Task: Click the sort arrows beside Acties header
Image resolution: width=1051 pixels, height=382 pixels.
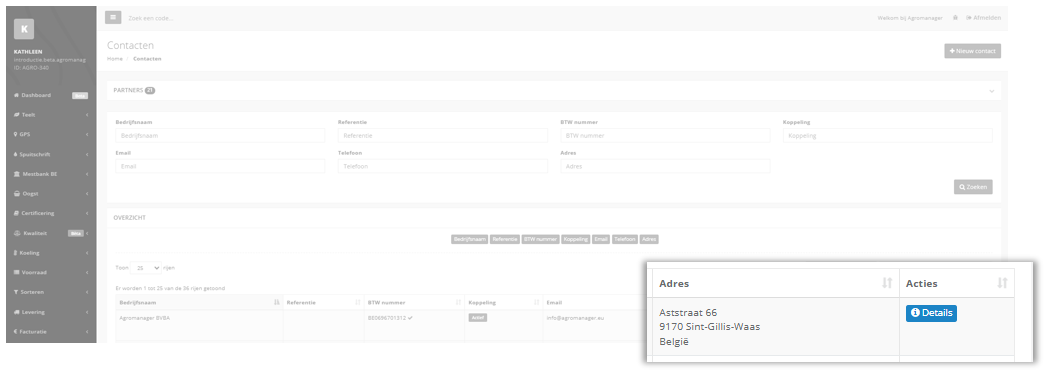Action: pos(1002,283)
